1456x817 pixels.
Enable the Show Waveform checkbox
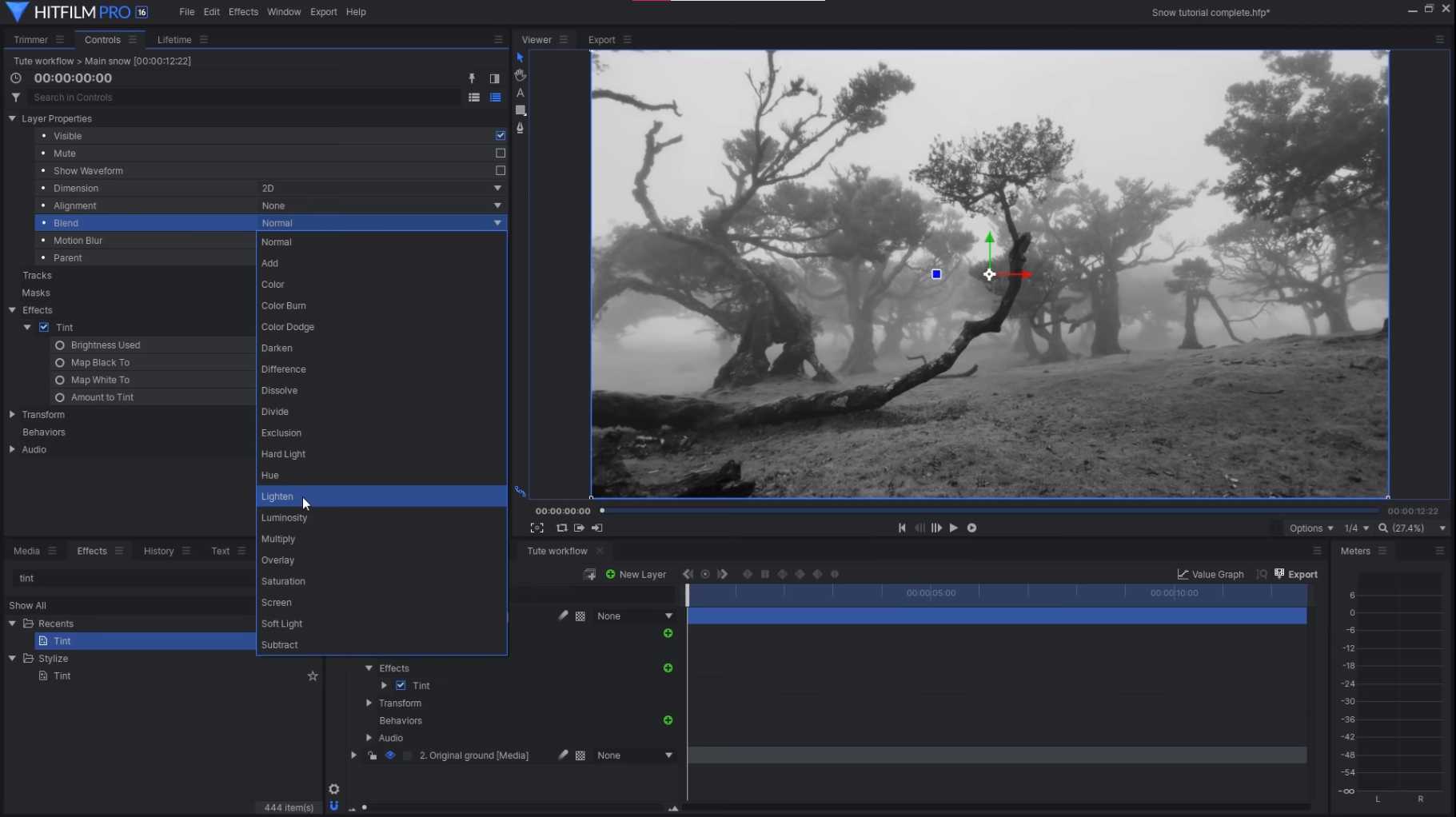[501, 171]
